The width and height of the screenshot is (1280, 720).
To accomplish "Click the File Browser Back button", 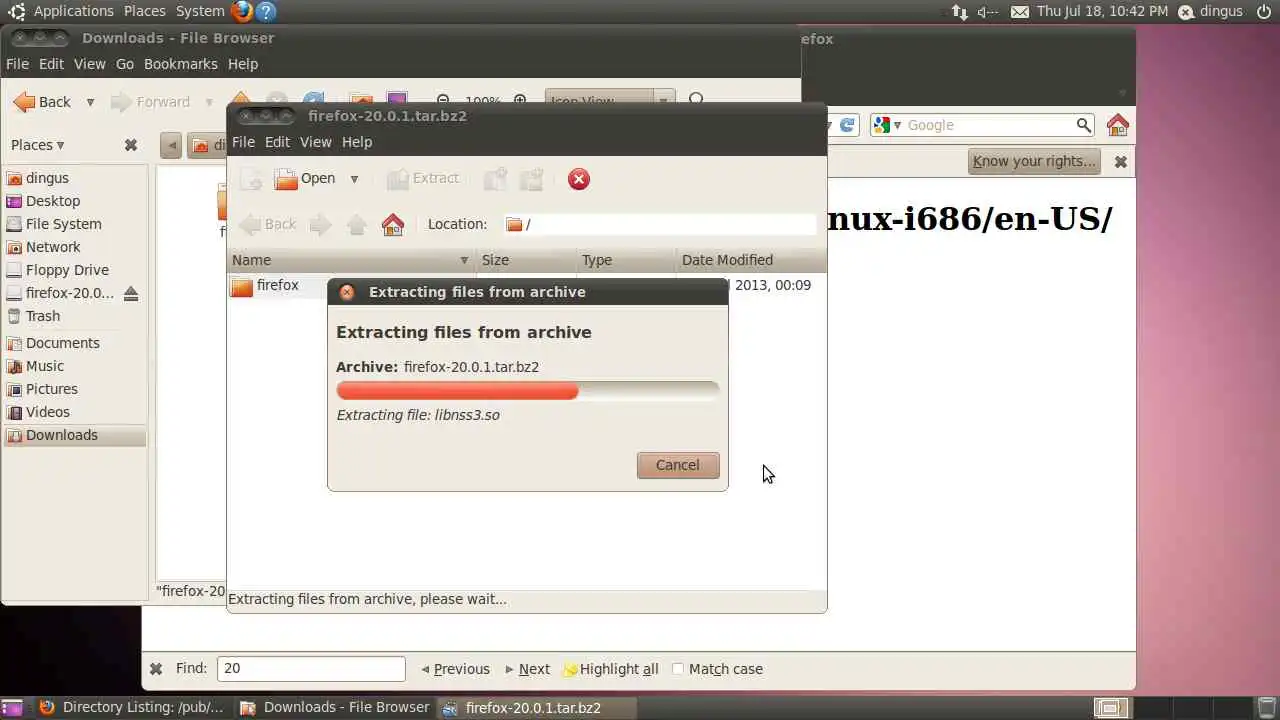I will tap(42, 102).
